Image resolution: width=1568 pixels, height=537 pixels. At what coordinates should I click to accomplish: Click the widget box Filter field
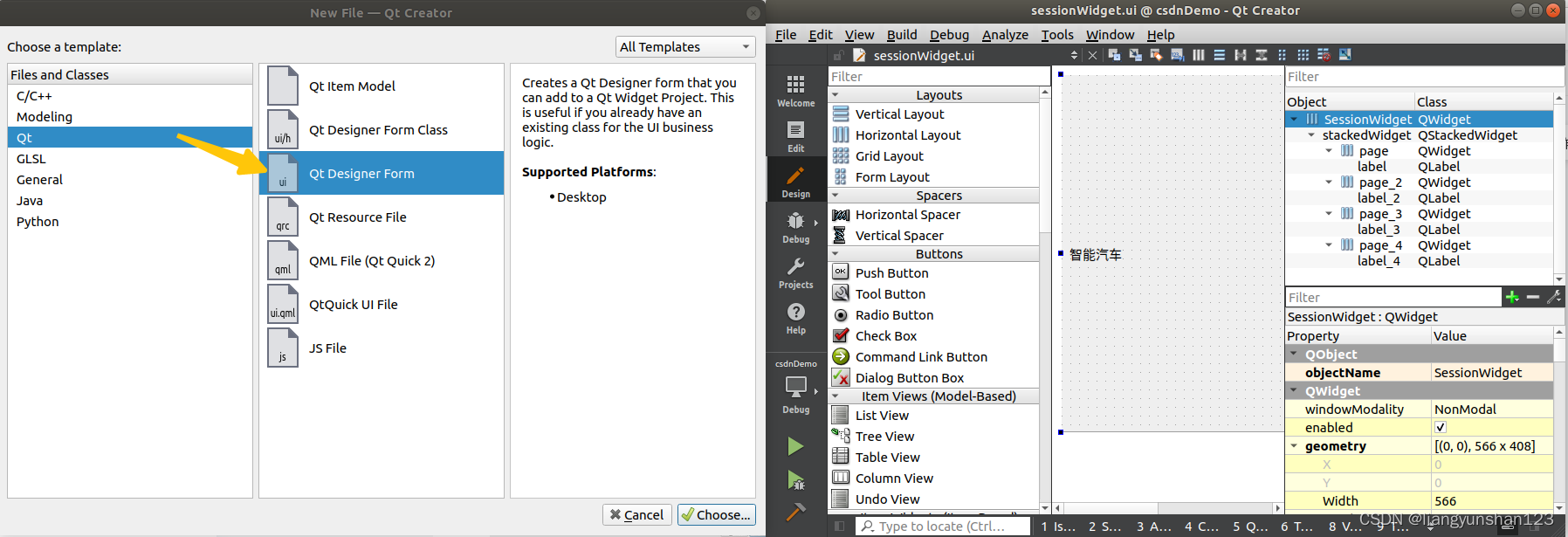click(939, 76)
